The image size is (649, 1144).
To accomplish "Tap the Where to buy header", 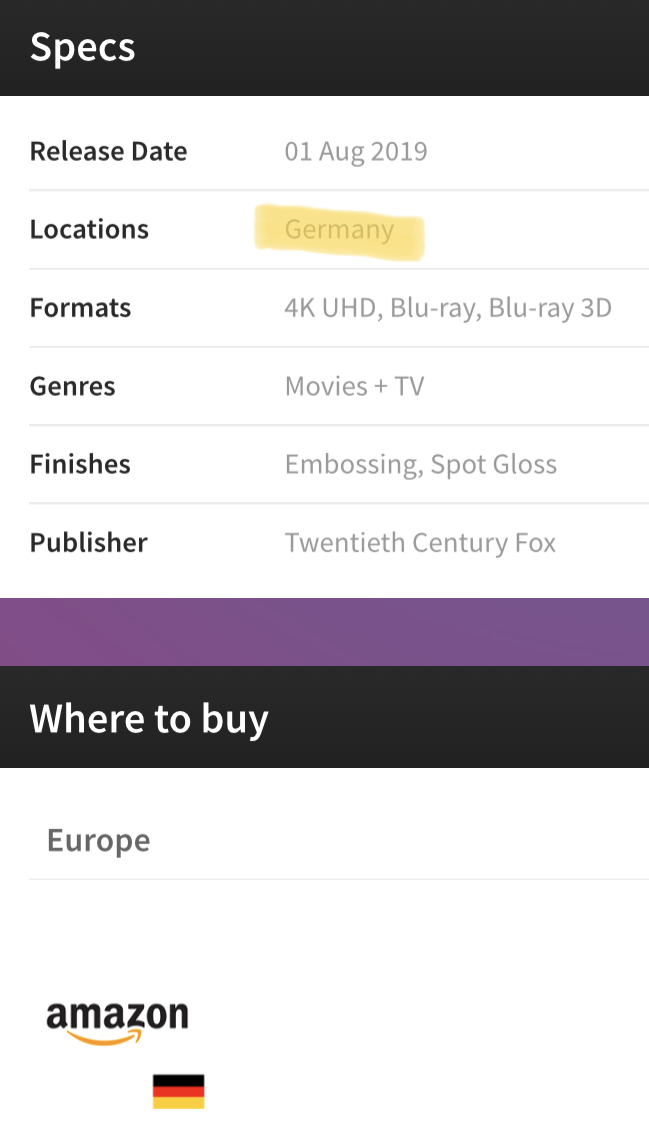I will pyautogui.click(x=149, y=719).
